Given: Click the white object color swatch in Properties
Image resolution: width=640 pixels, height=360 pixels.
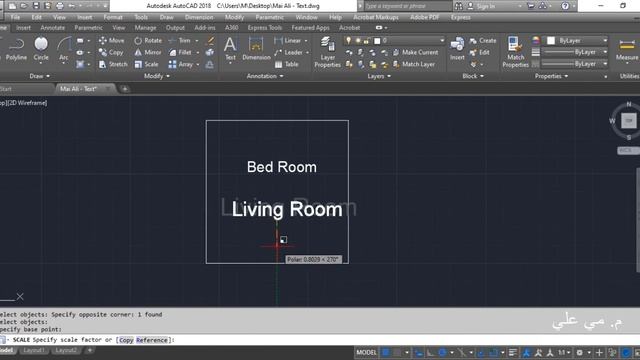Looking at the screenshot, I should pos(551,40).
